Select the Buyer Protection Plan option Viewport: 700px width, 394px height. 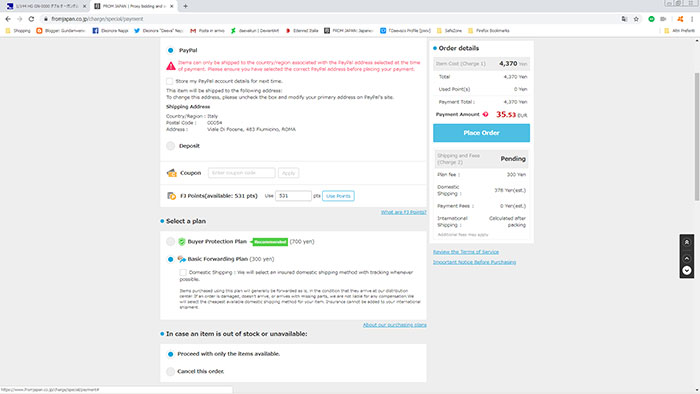click(x=171, y=241)
